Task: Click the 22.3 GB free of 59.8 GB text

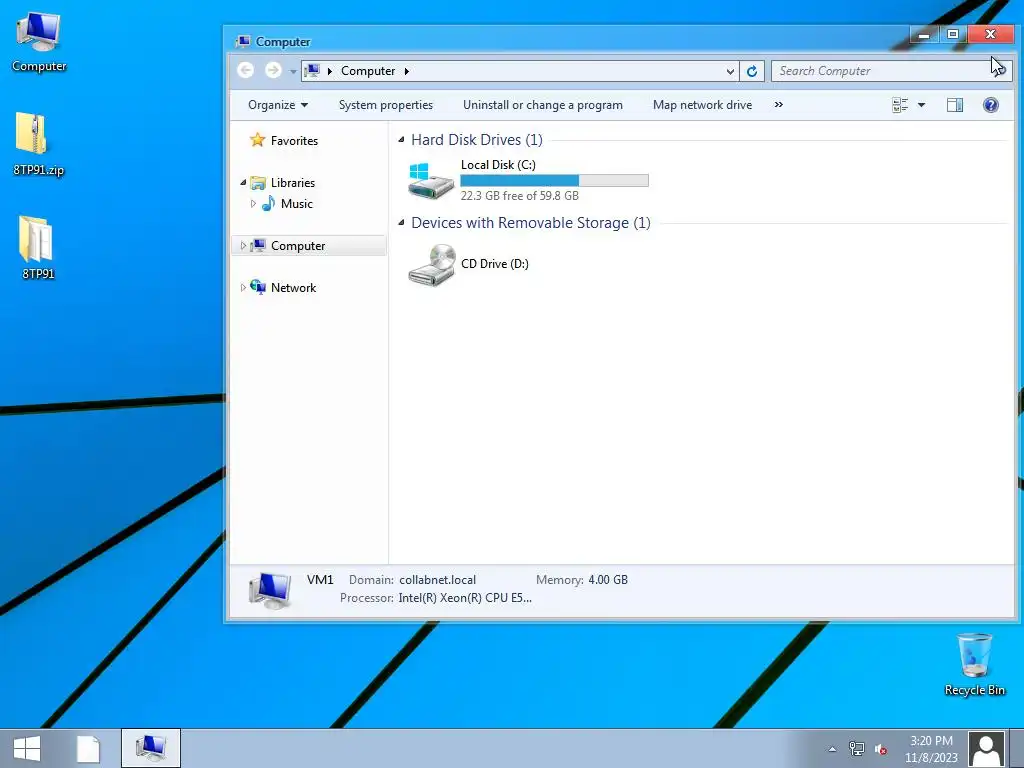Action: [x=520, y=195]
